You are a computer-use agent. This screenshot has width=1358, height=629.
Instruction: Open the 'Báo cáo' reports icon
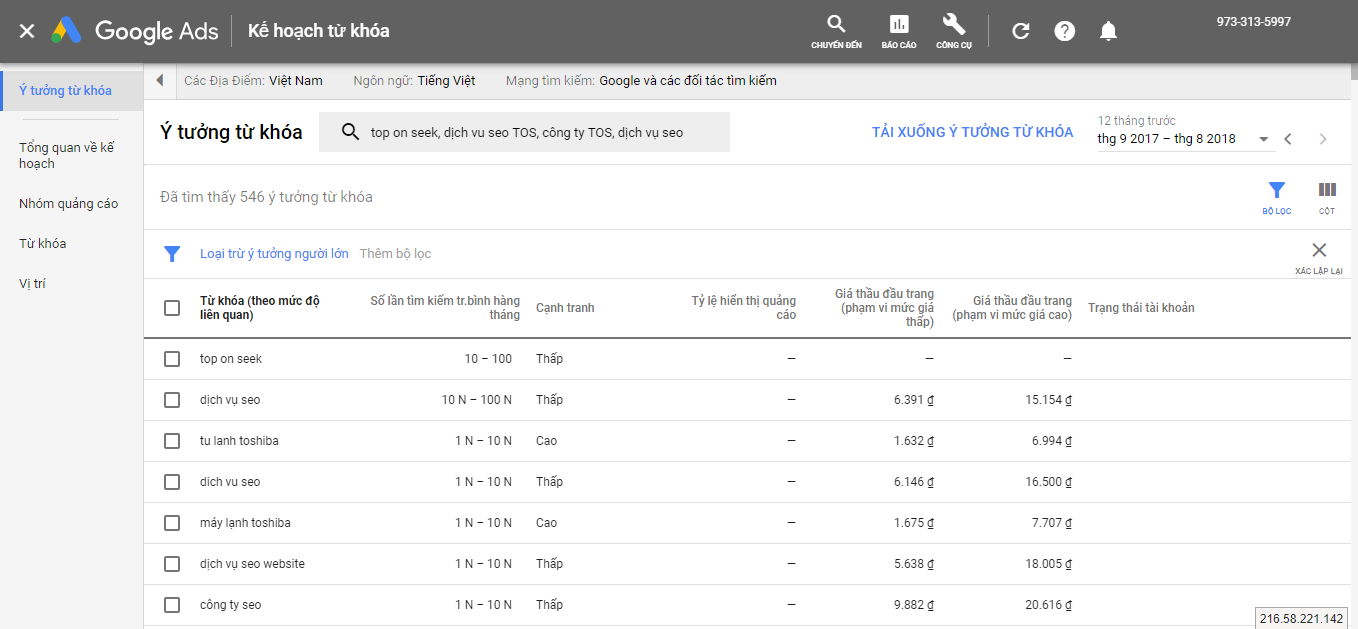tap(899, 25)
